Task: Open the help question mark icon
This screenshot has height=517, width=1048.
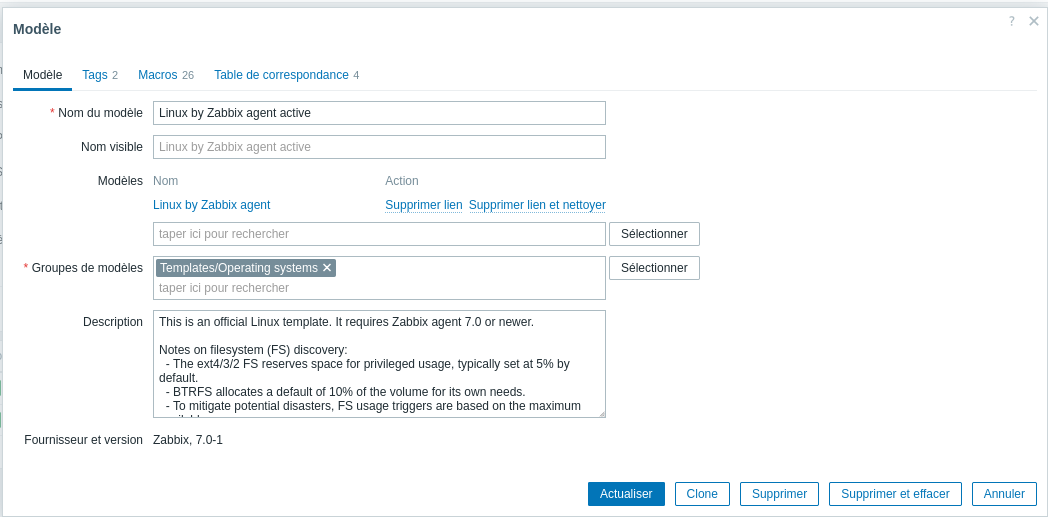Action: click(x=1012, y=22)
